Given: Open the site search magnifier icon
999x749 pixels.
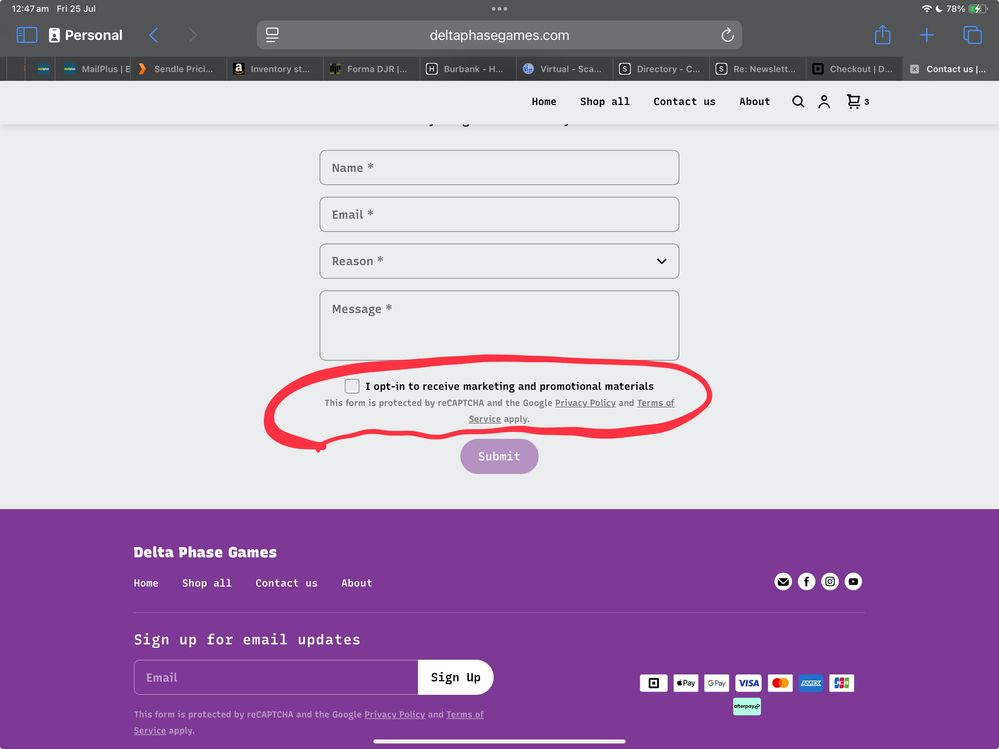Looking at the screenshot, I should (x=798, y=102).
